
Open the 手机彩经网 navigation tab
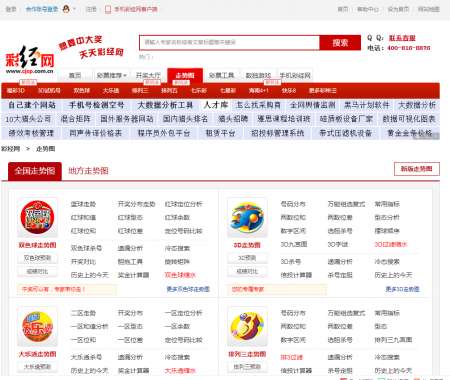295,76
